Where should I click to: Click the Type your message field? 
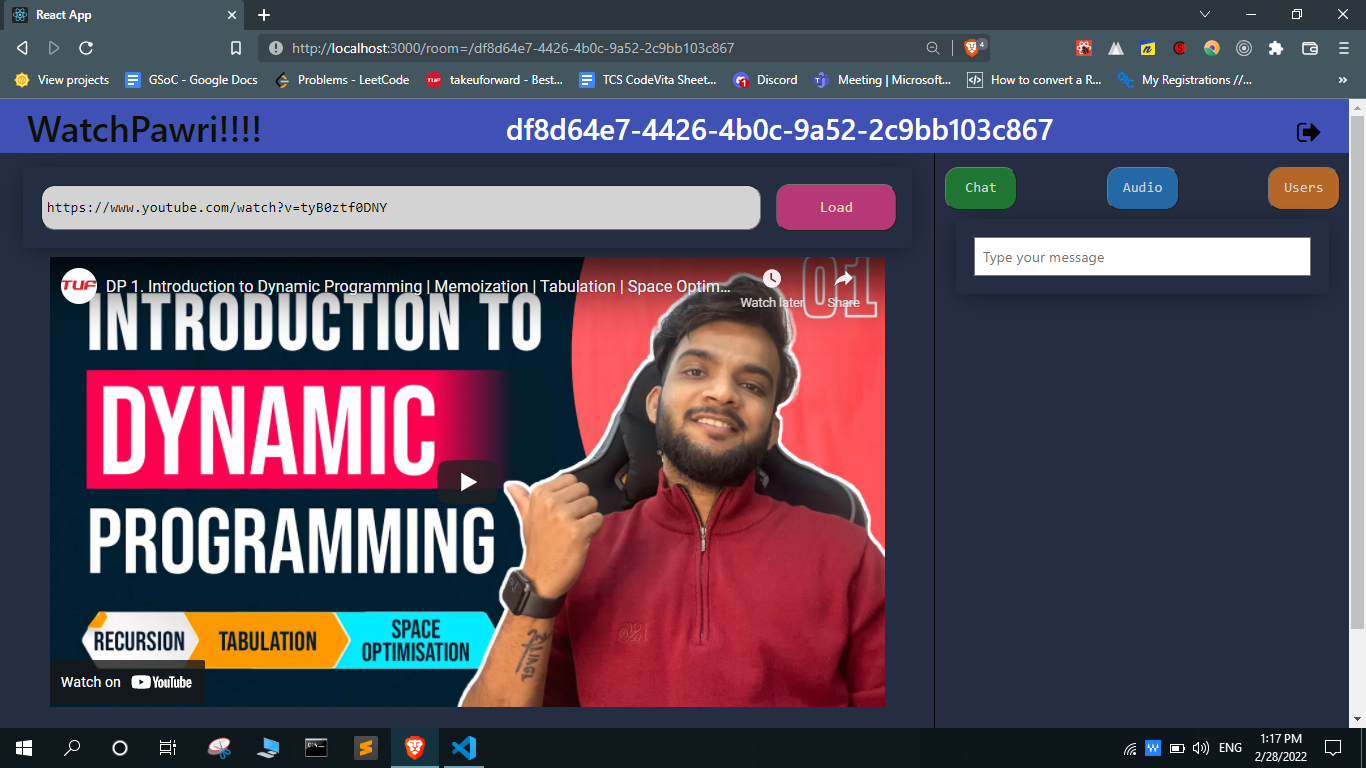click(1141, 256)
